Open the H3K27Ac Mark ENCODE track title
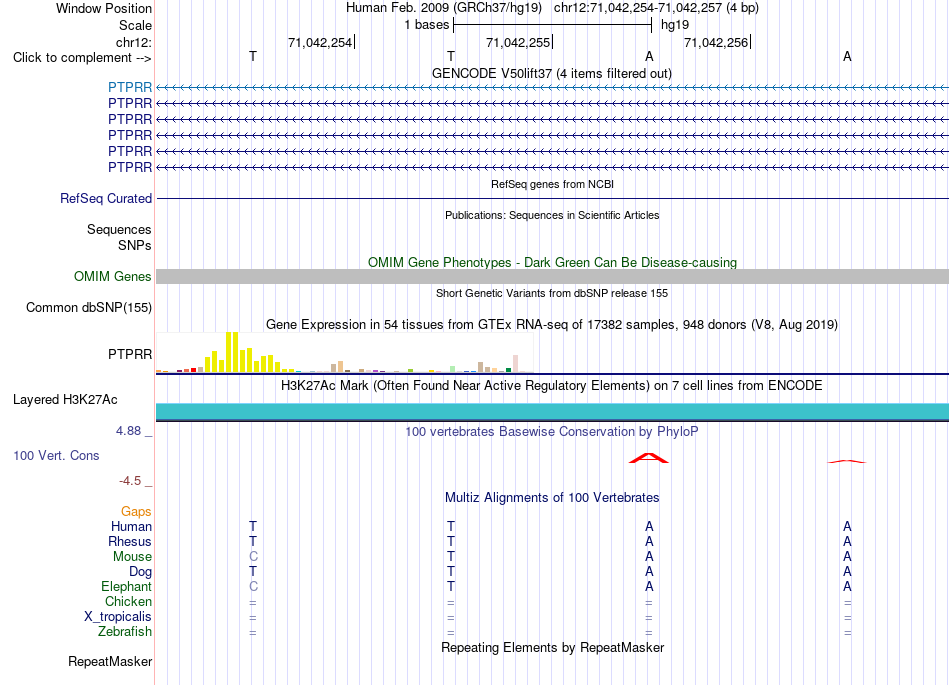 pyautogui.click(x=552, y=386)
